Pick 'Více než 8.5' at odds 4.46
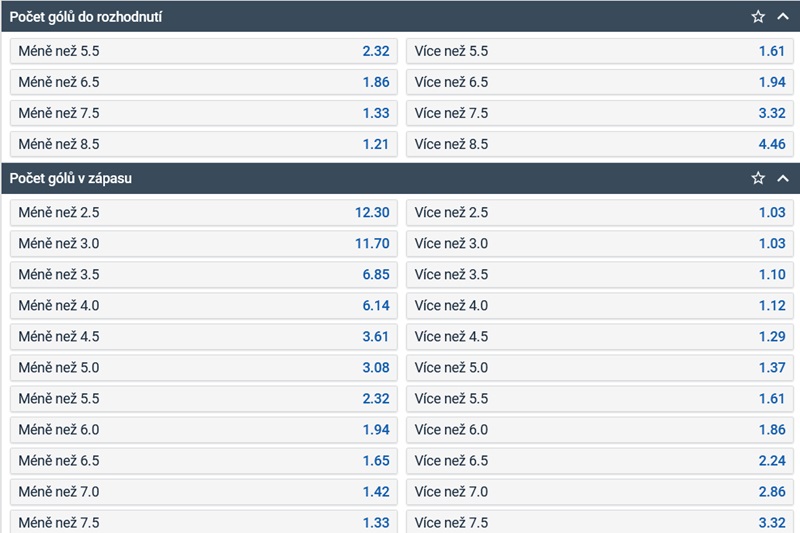800x533 pixels. (600, 144)
